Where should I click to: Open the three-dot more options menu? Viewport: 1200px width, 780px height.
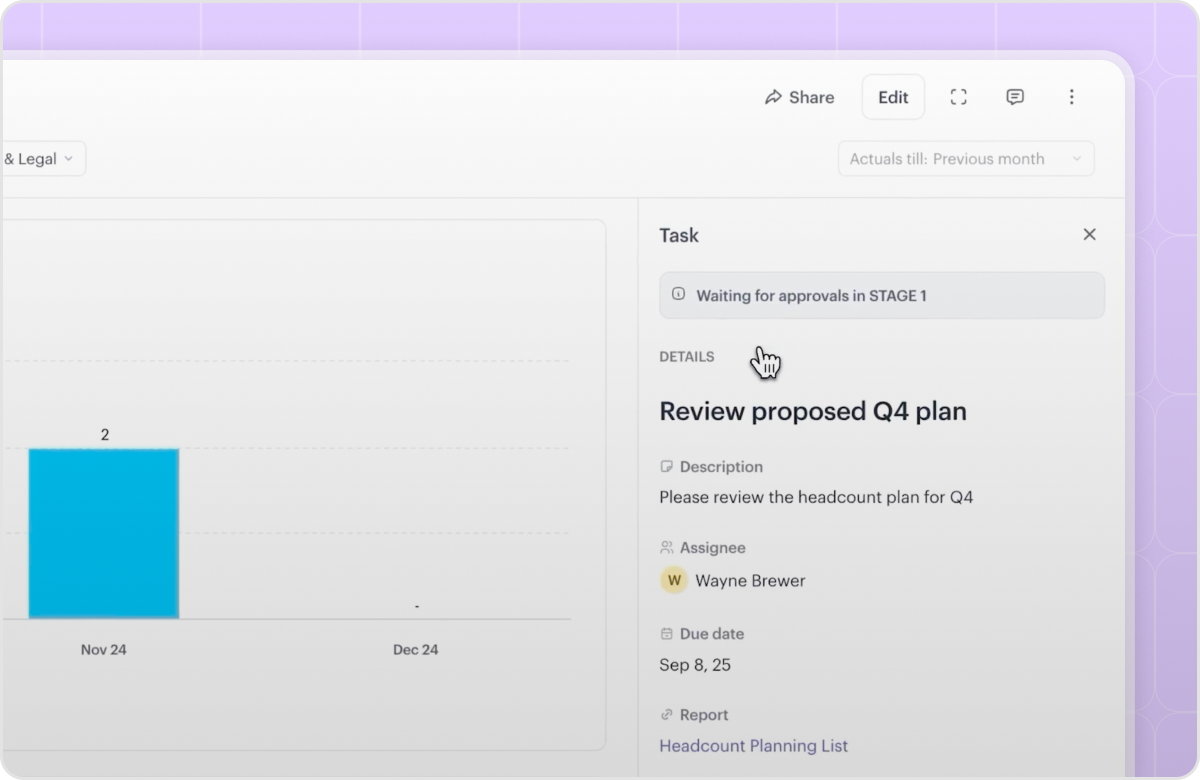tap(1071, 97)
